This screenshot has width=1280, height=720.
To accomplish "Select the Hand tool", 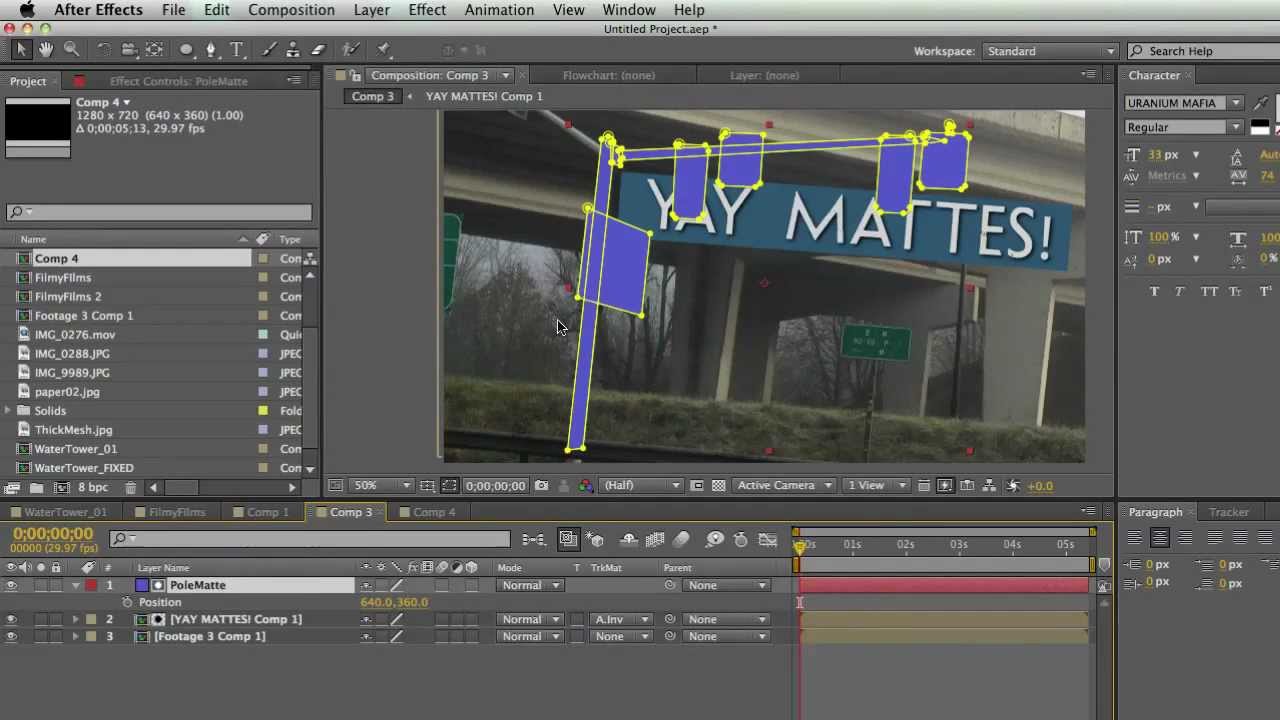I will 47,50.
